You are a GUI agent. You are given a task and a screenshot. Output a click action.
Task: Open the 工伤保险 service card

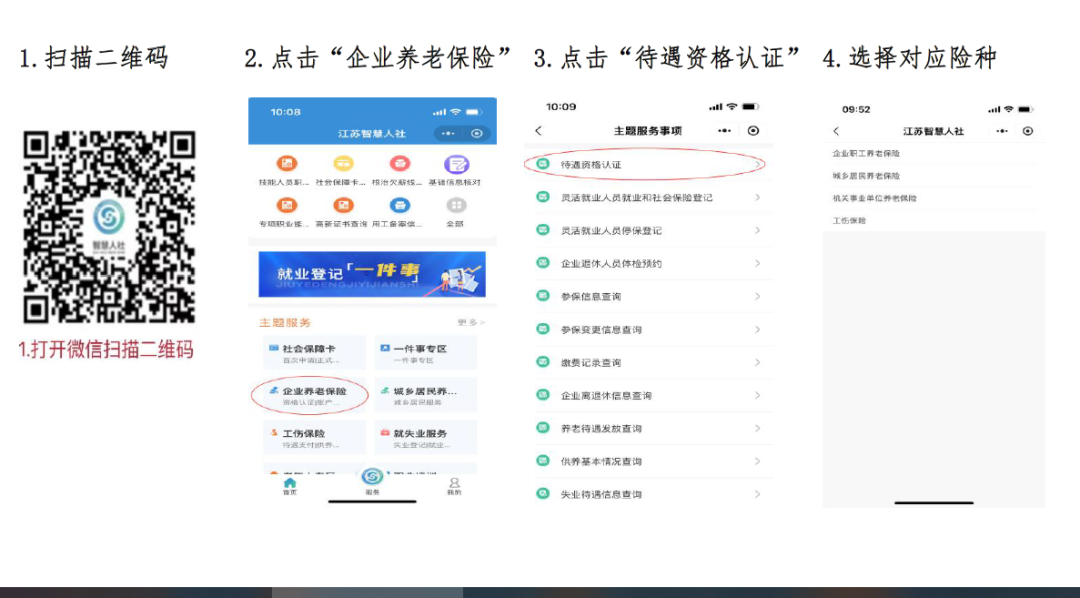[313, 437]
